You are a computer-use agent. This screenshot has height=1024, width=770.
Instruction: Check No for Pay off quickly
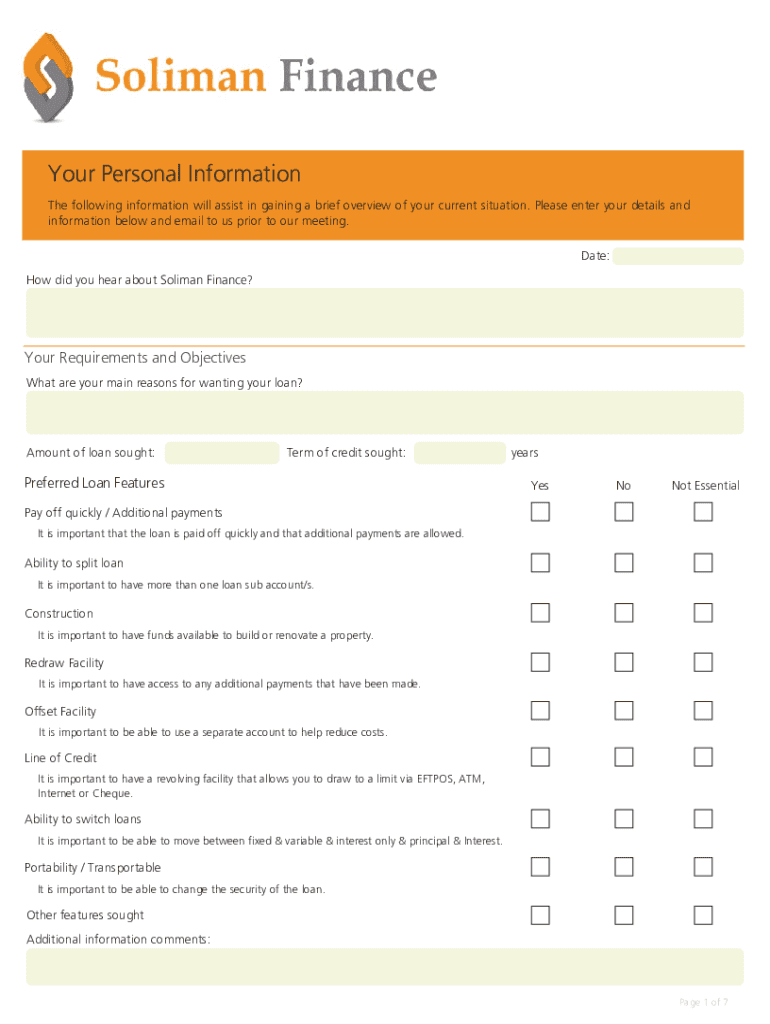624,512
